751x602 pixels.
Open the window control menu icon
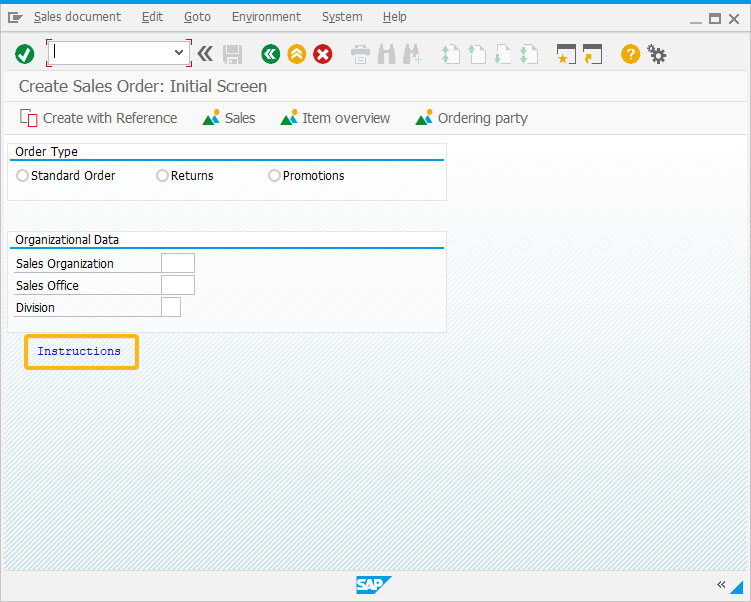pyautogui.click(x=15, y=18)
